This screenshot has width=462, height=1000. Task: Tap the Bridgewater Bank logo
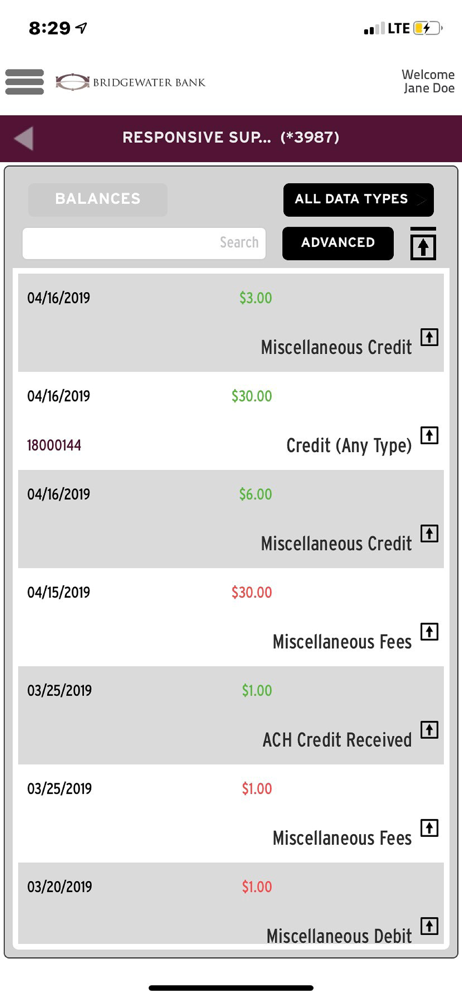tap(131, 82)
